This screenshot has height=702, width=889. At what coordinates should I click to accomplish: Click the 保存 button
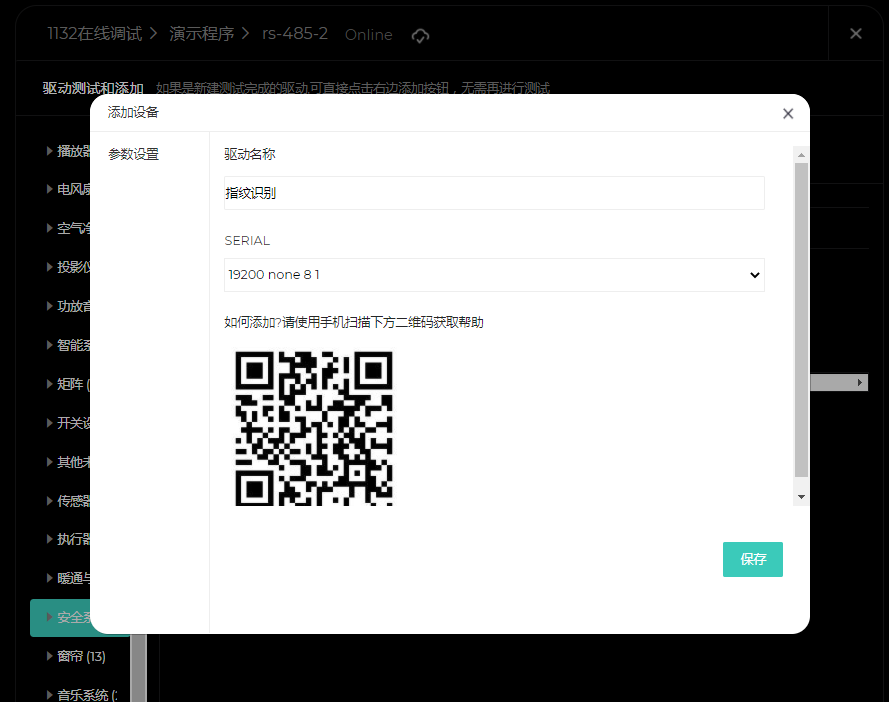click(x=752, y=560)
